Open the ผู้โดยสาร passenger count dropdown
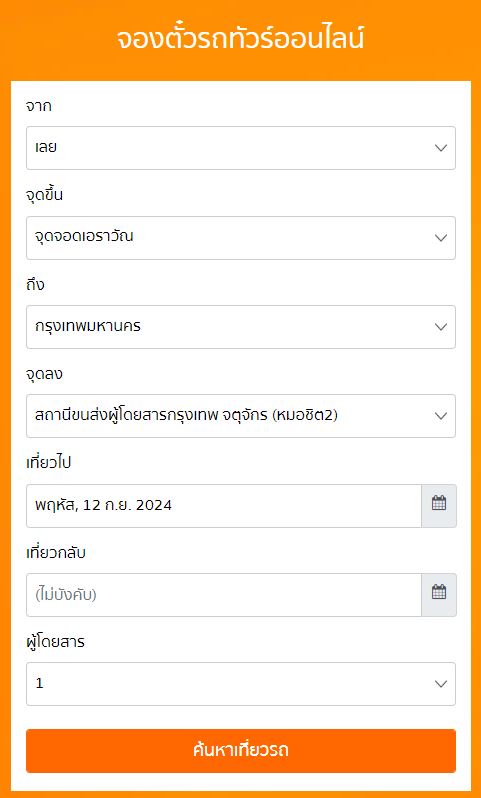This screenshot has height=798, width=481. (x=241, y=683)
